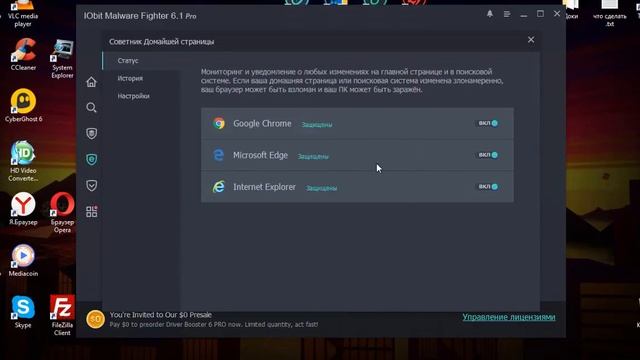This screenshot has height=360, width=640.
Task: Open Skype desktop shortcut
Action: pyautogui.click(x=23, y=312)
